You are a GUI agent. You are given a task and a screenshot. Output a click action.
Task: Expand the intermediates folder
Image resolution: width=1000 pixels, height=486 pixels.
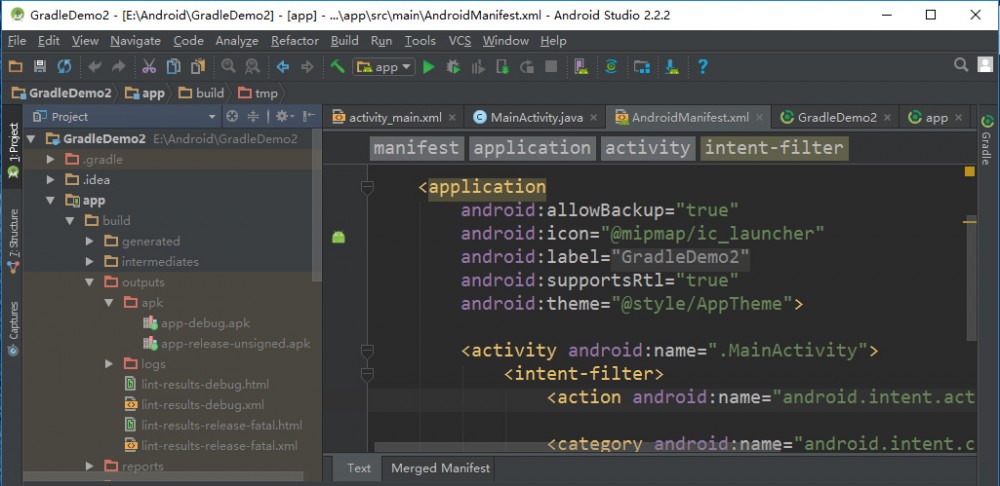(x=90, y=261)
